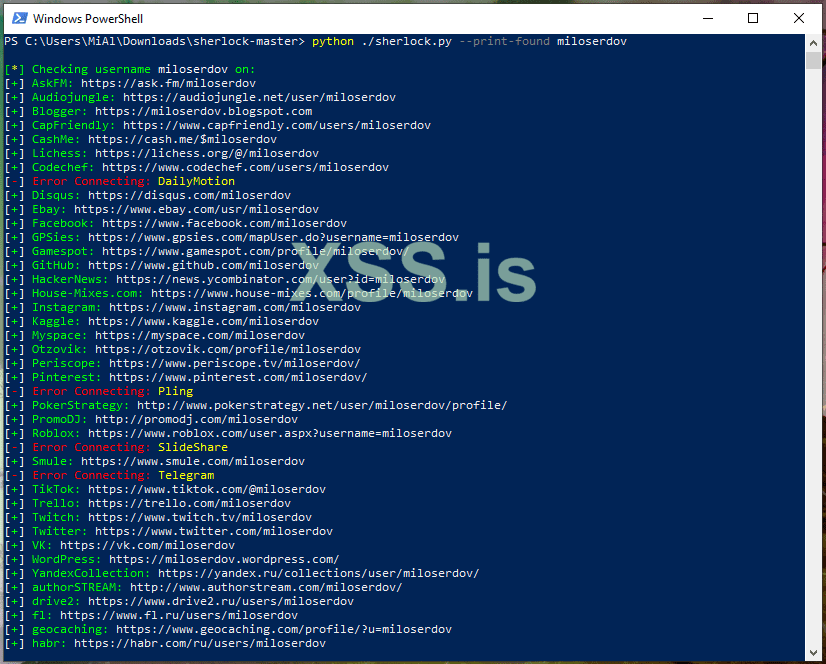
Task: Click the python command word in prompt
Action: (x=333, y=41)
